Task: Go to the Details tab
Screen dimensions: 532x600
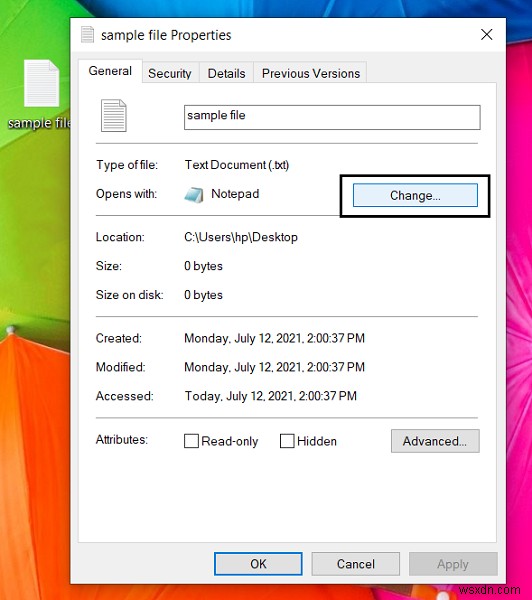Action: tap(226, 73)
